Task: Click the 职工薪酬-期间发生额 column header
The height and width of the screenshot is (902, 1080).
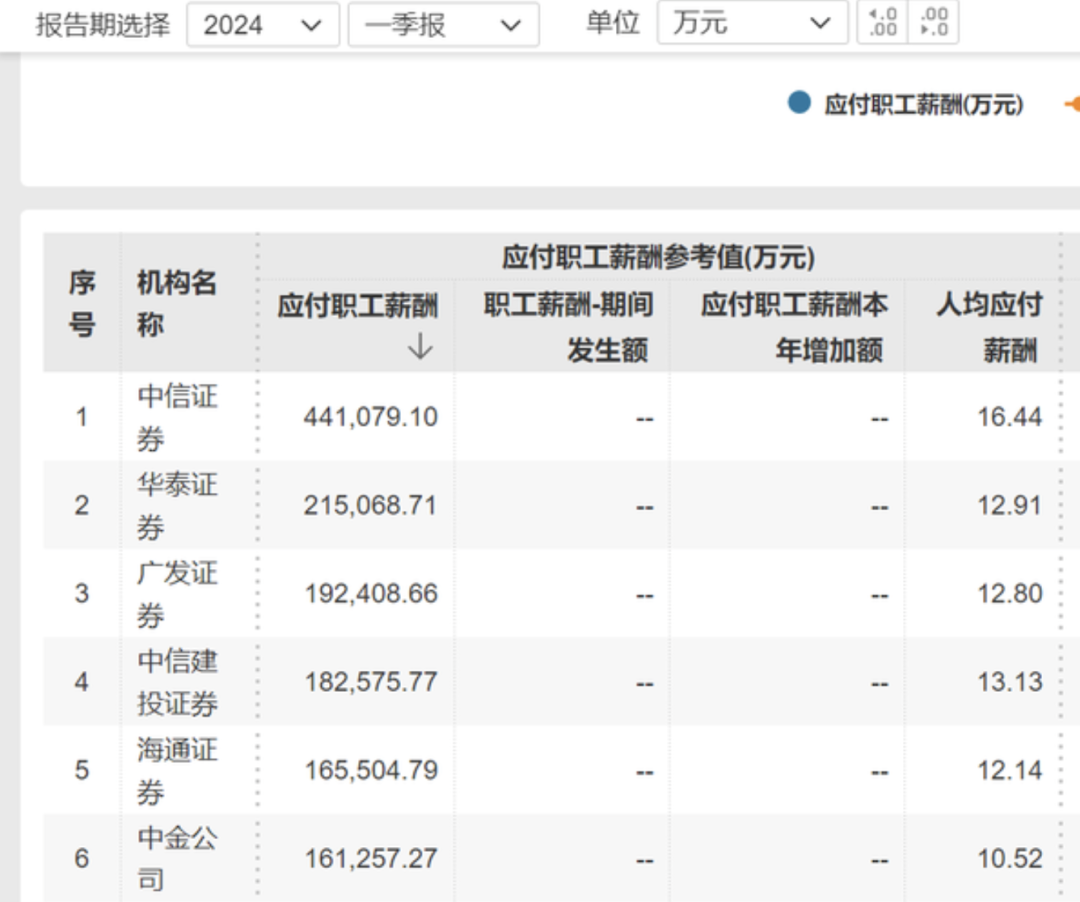Action: click(568, 327)
